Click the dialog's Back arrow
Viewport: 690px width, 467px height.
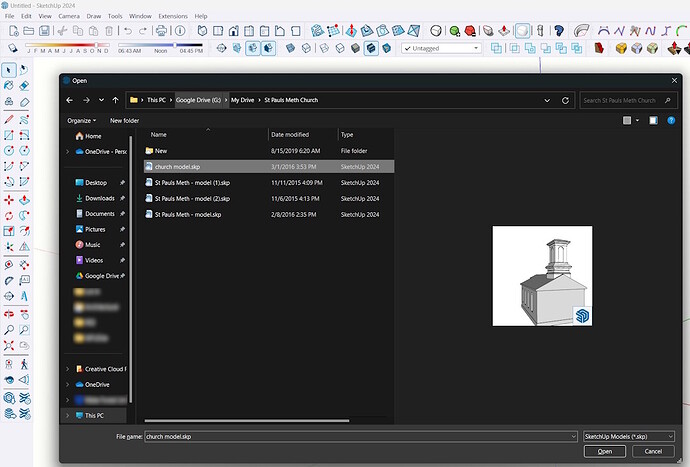[x=70, y=100]
